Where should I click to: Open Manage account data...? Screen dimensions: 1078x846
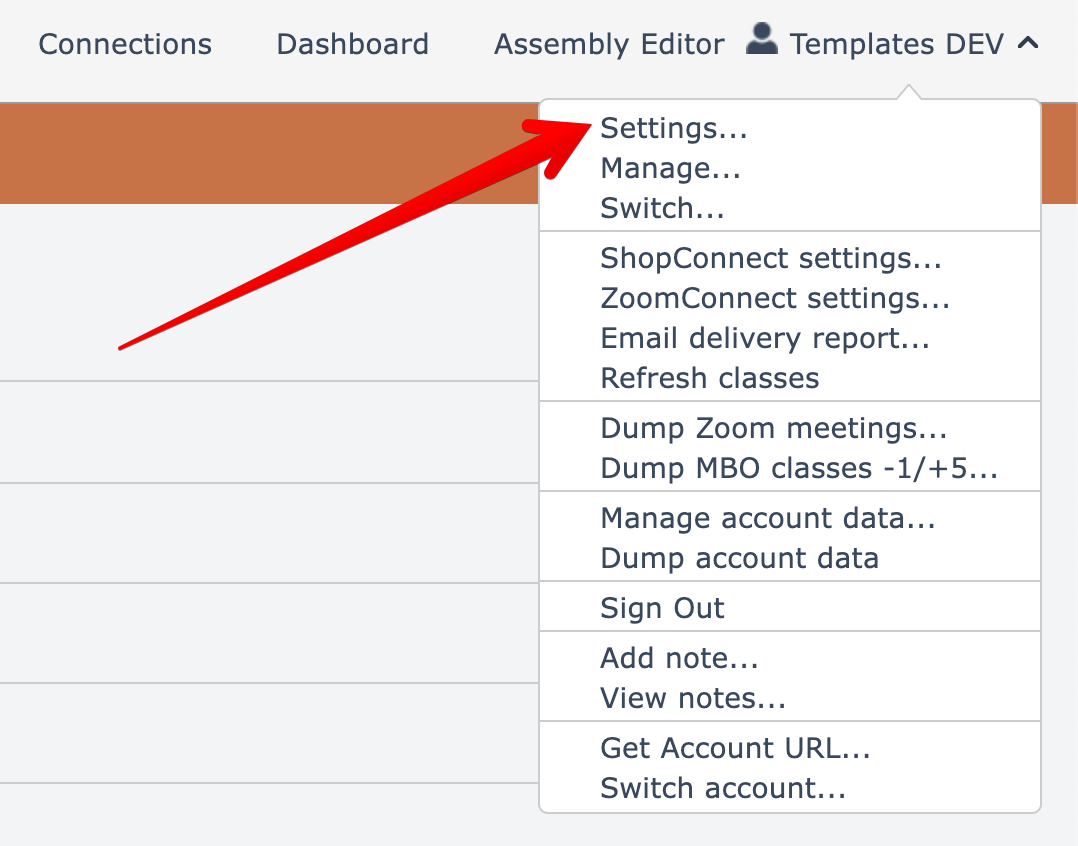tap(767, 518)
